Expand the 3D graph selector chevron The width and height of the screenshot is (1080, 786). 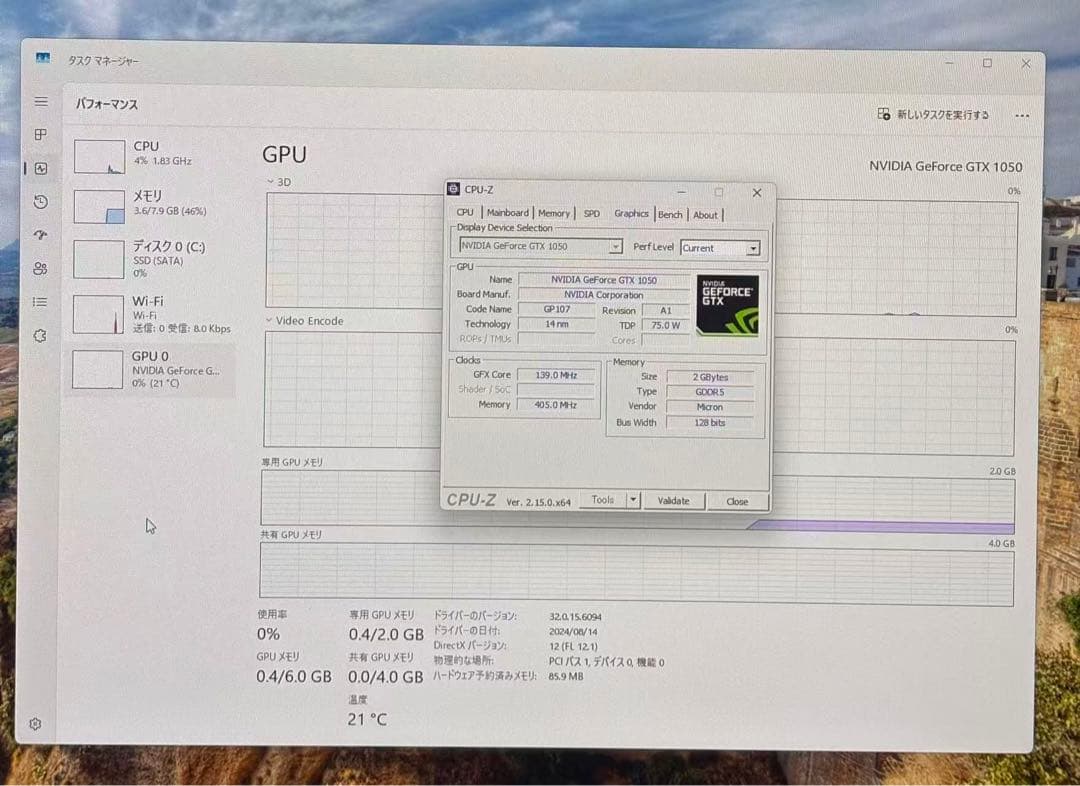click(x=271, y=182)
